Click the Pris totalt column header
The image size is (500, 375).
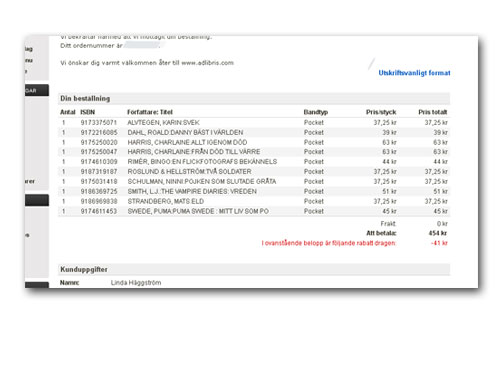click(432, 112)
